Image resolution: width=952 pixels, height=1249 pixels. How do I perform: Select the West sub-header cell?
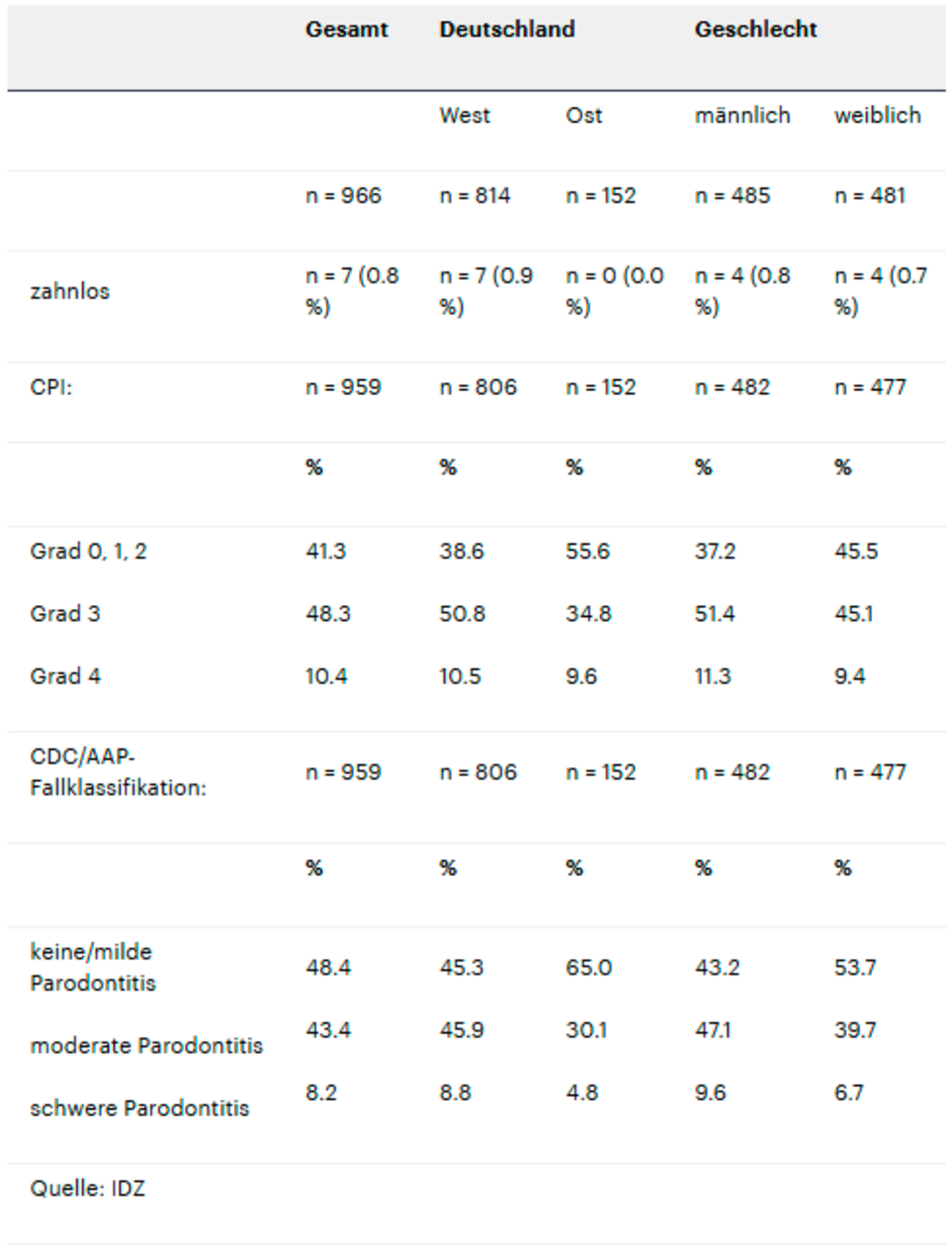464,116
